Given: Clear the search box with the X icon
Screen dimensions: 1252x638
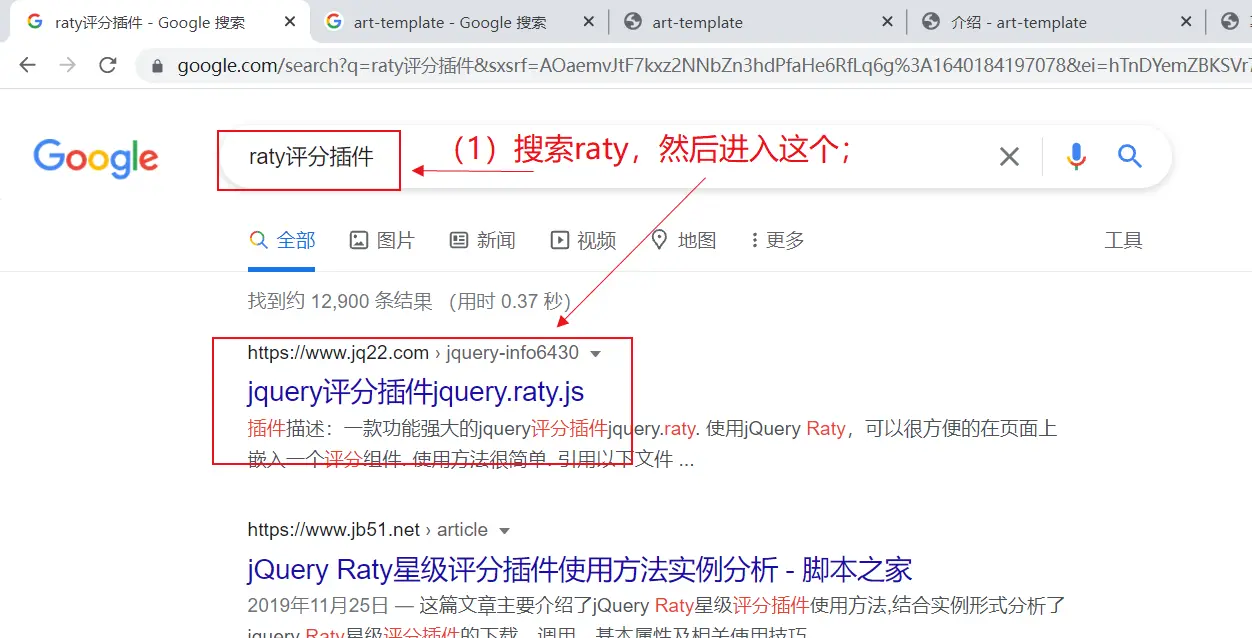Looking at the screenshot, I should (x=1009, y=156).
